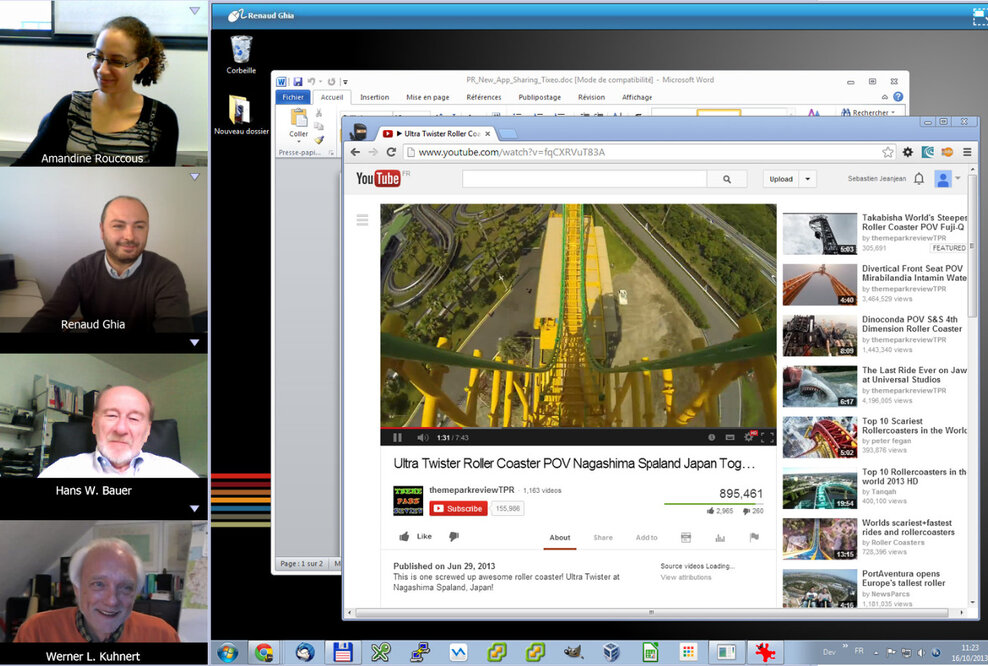Image resolution: width=988 pixels, height=666 pixels.
Task: Click the YouTube search input field
Action: click(x=583, y=179)
